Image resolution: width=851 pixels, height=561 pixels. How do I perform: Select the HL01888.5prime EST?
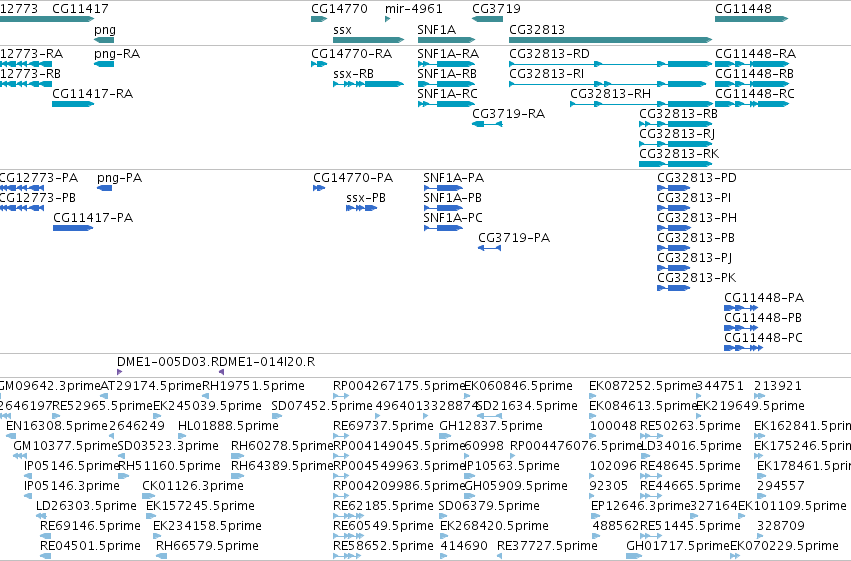(x=182, y=436)
